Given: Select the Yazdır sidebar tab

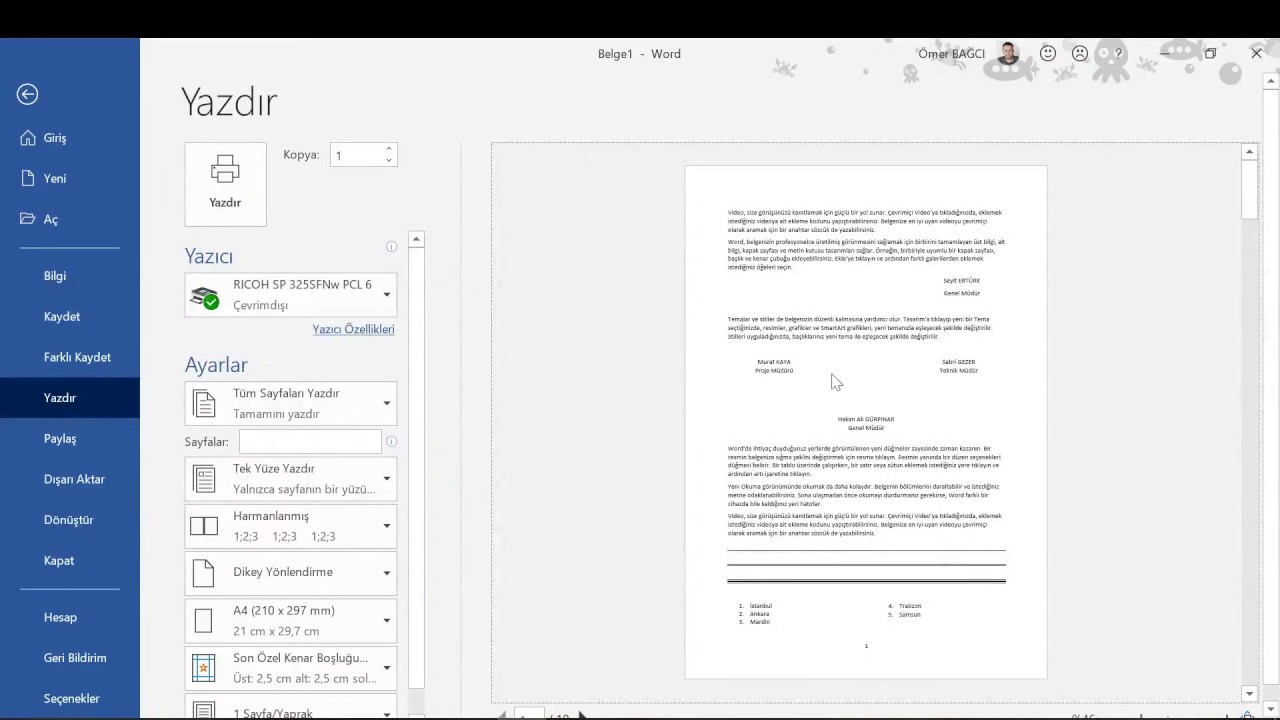Looking at the screenshot, I should coord(70,398).
